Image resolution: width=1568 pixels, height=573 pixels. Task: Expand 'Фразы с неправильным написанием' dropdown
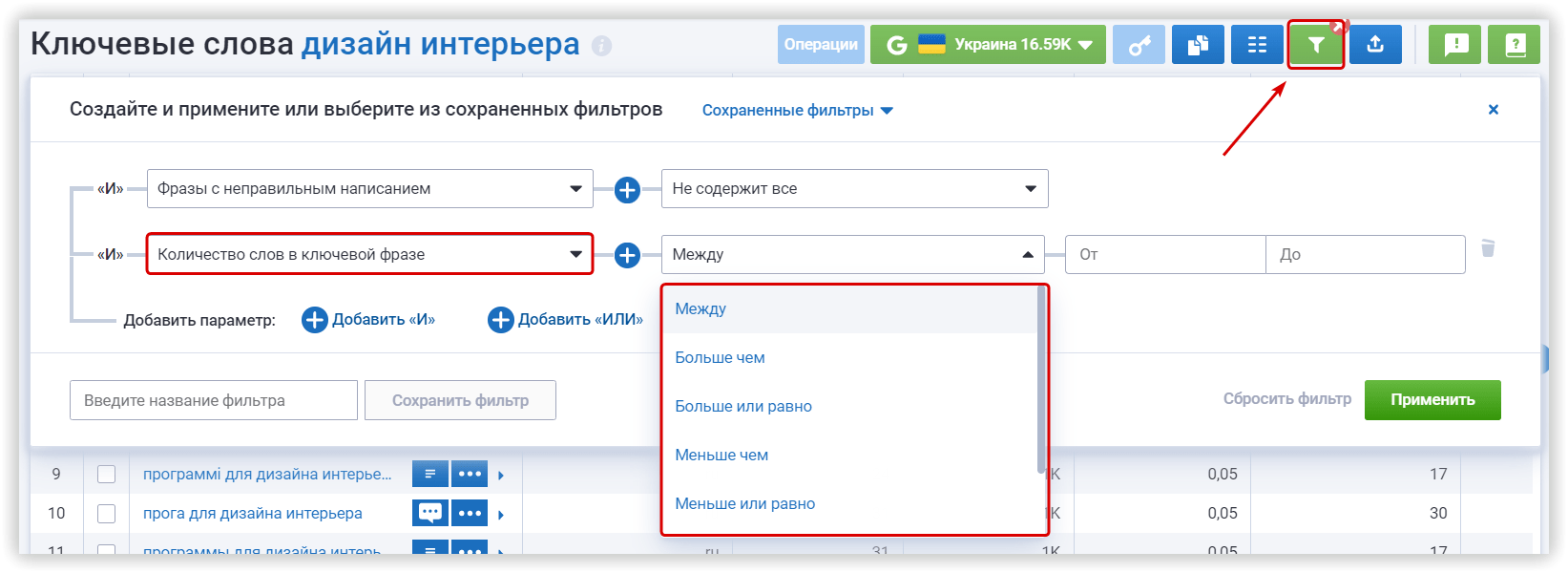point(369,189)
